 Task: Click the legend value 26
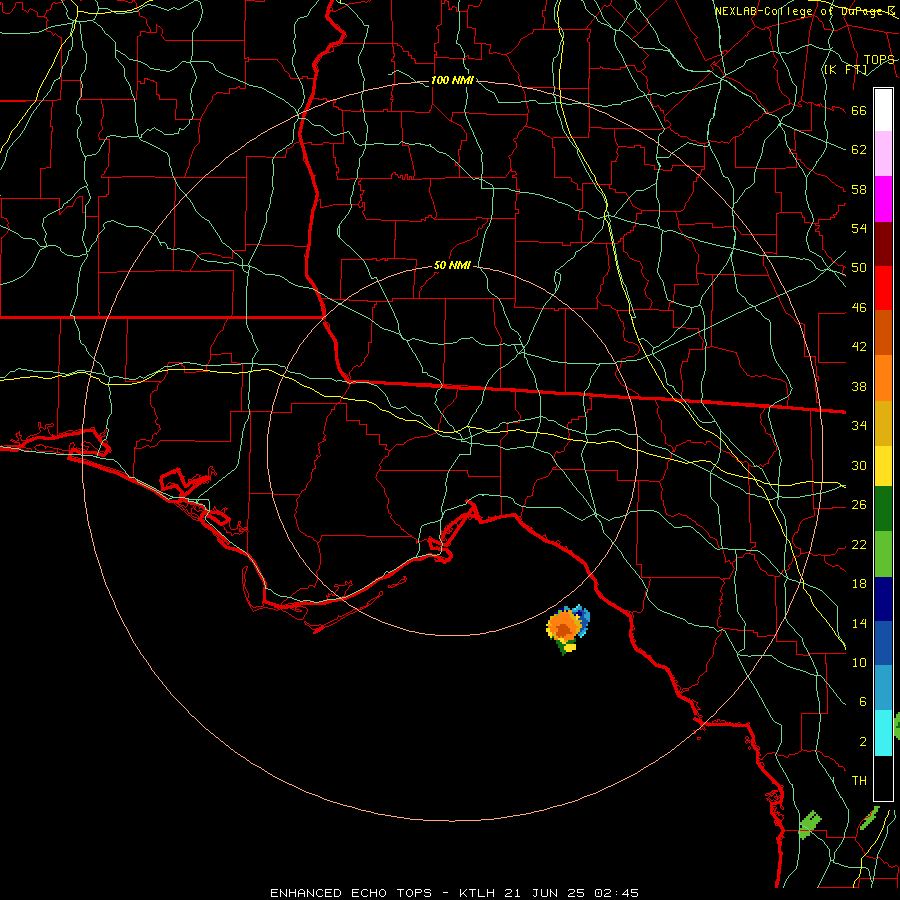click(859, 505)
